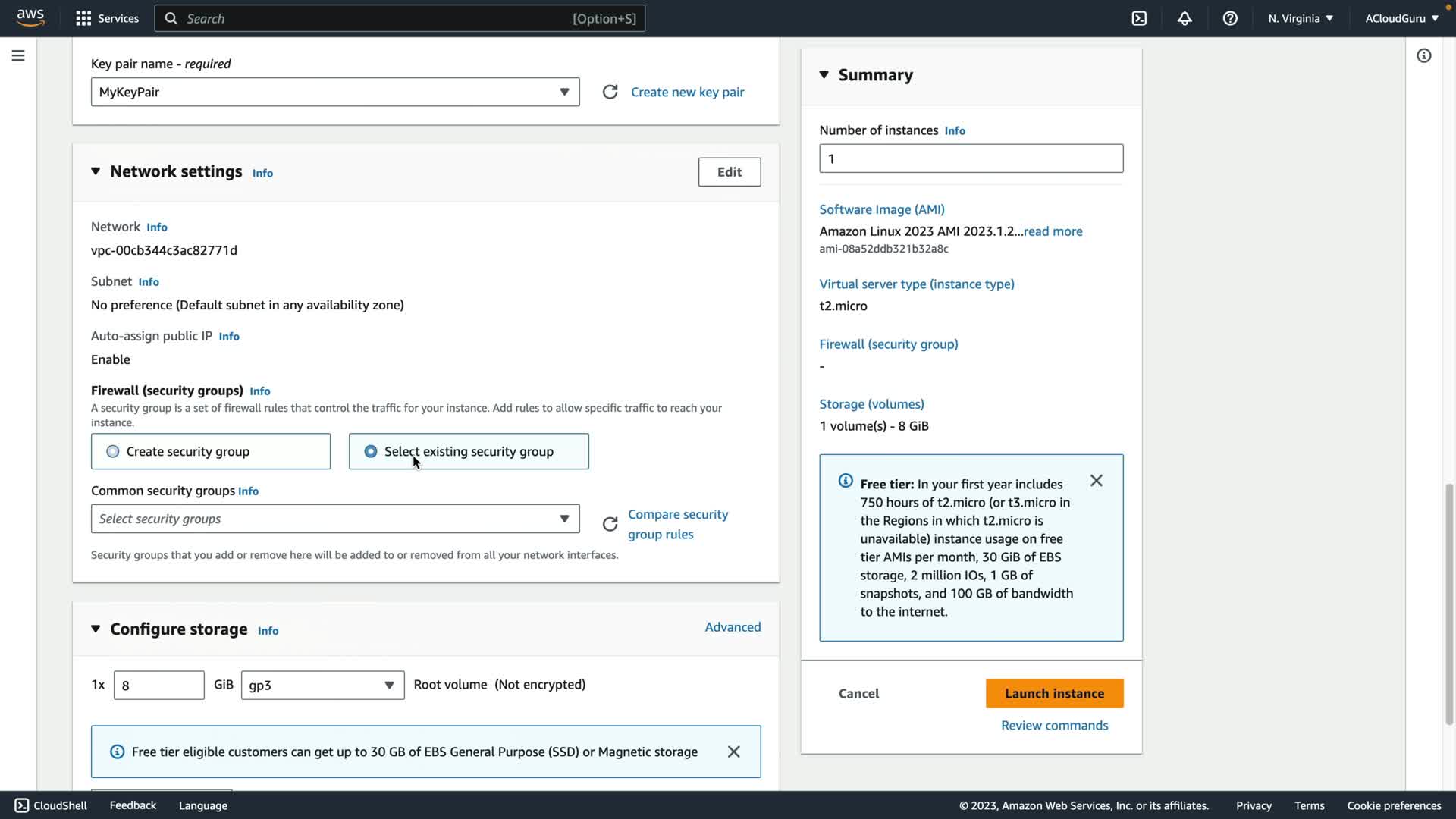Dismiss the Free tier info box
1456x819 pixels.
(1096, 481)
